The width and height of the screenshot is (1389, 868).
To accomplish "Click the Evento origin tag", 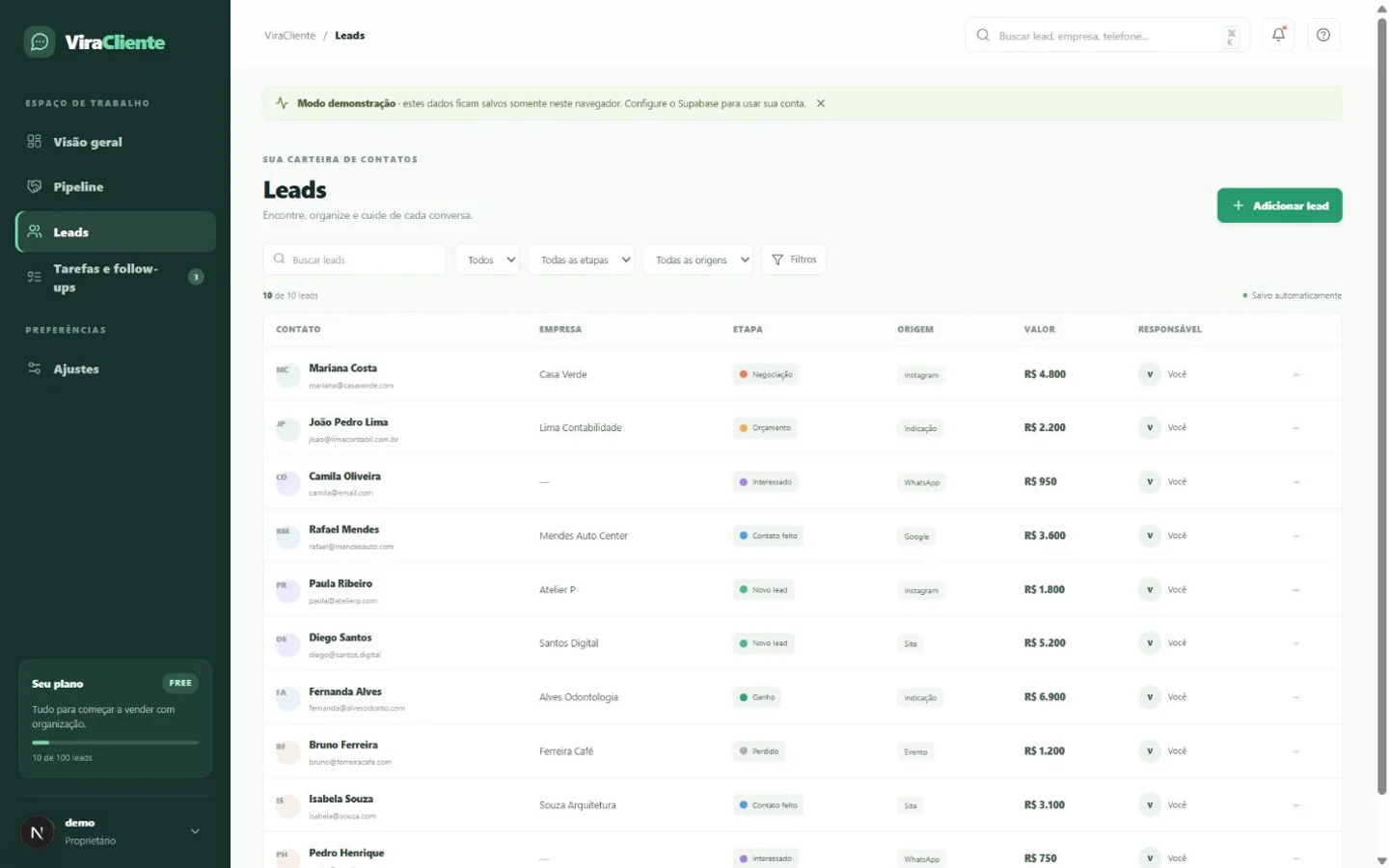I will tap(916, 752).
